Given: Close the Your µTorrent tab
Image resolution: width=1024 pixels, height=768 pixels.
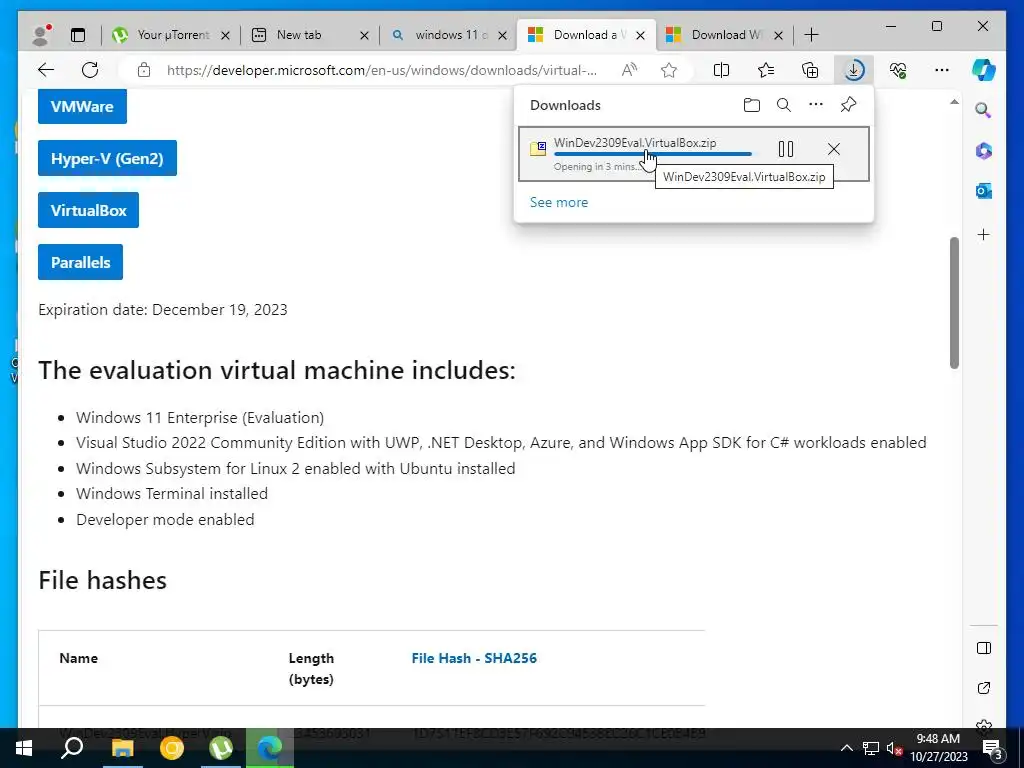Looking at the screenshot, I should click(225, 35).
